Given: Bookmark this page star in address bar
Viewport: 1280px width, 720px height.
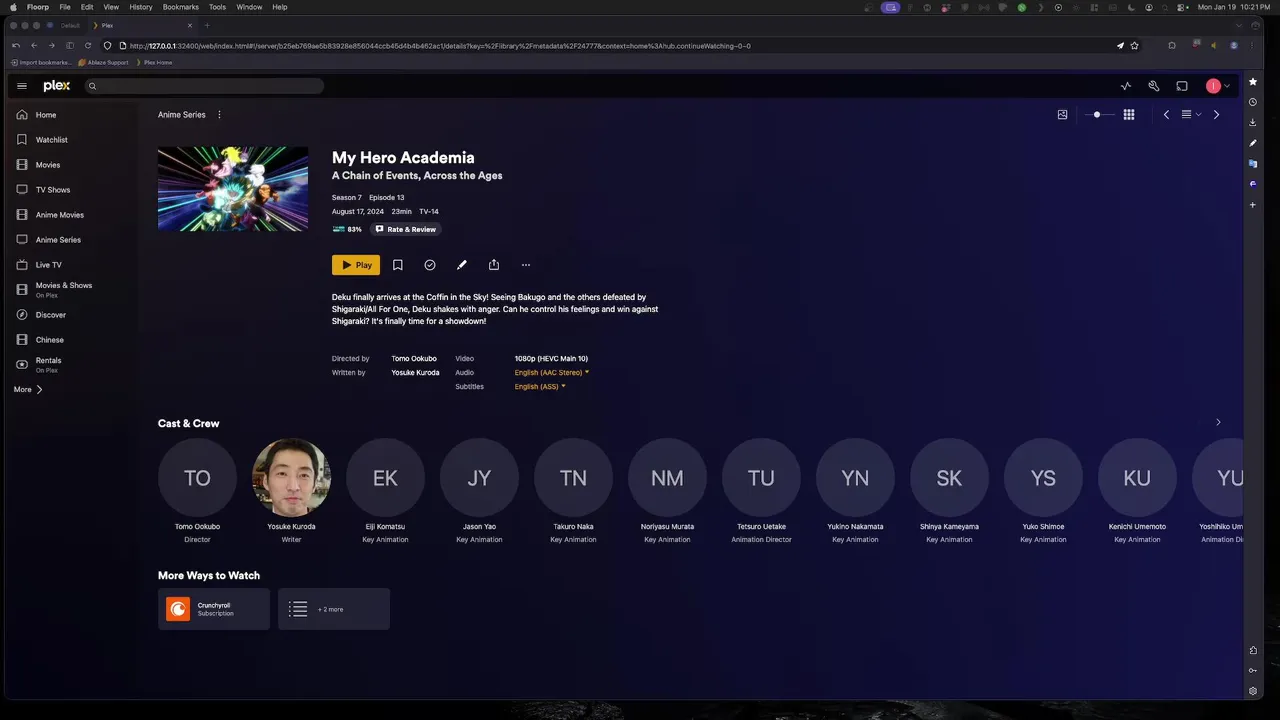Looking at the screenshot, I should click(x=1134, y=45).
